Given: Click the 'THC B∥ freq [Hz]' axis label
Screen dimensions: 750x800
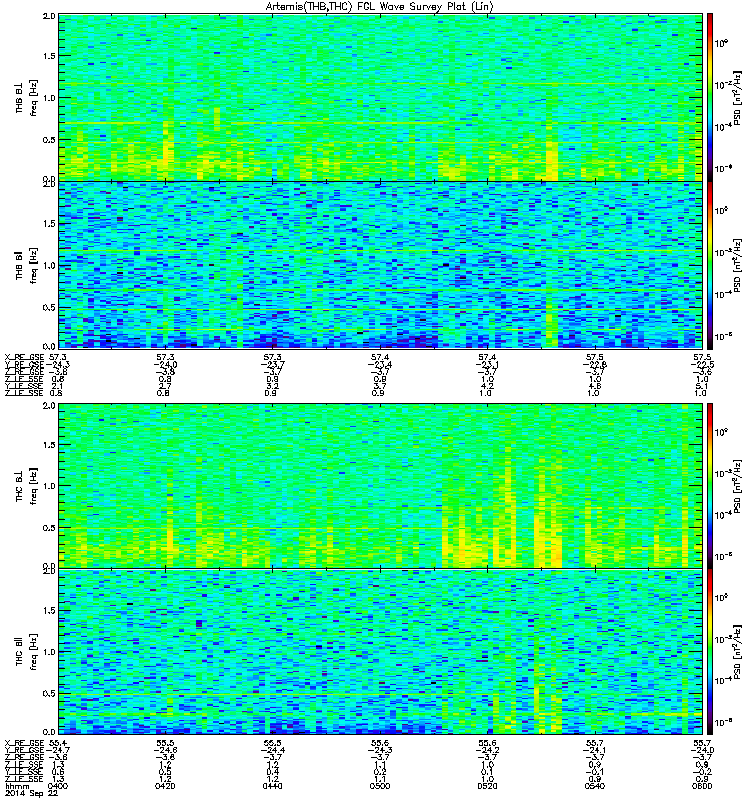Looking at the screenshot, I should [27, 652].
